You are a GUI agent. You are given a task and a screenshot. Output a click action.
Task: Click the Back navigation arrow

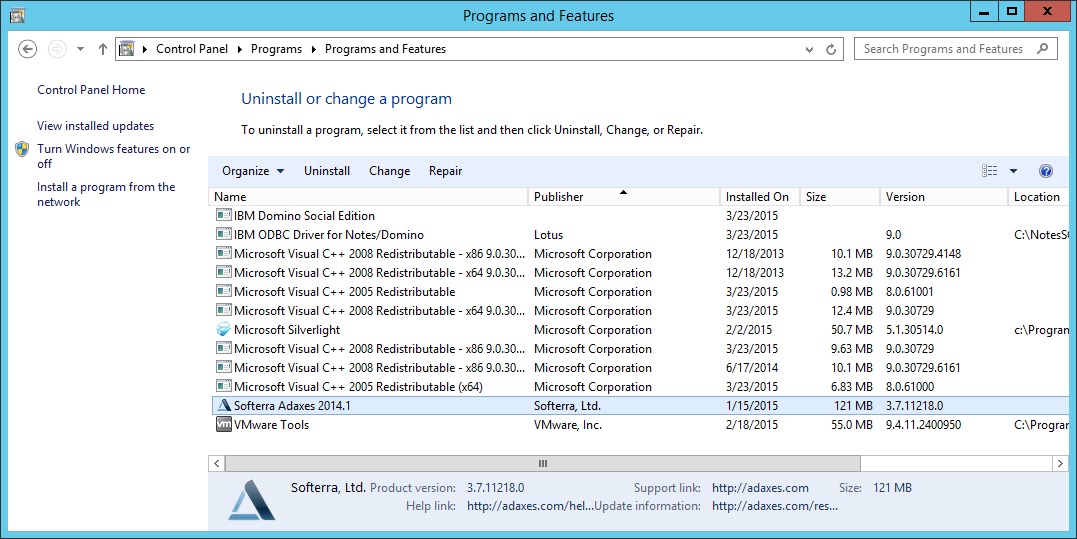[x=27, y=49]
